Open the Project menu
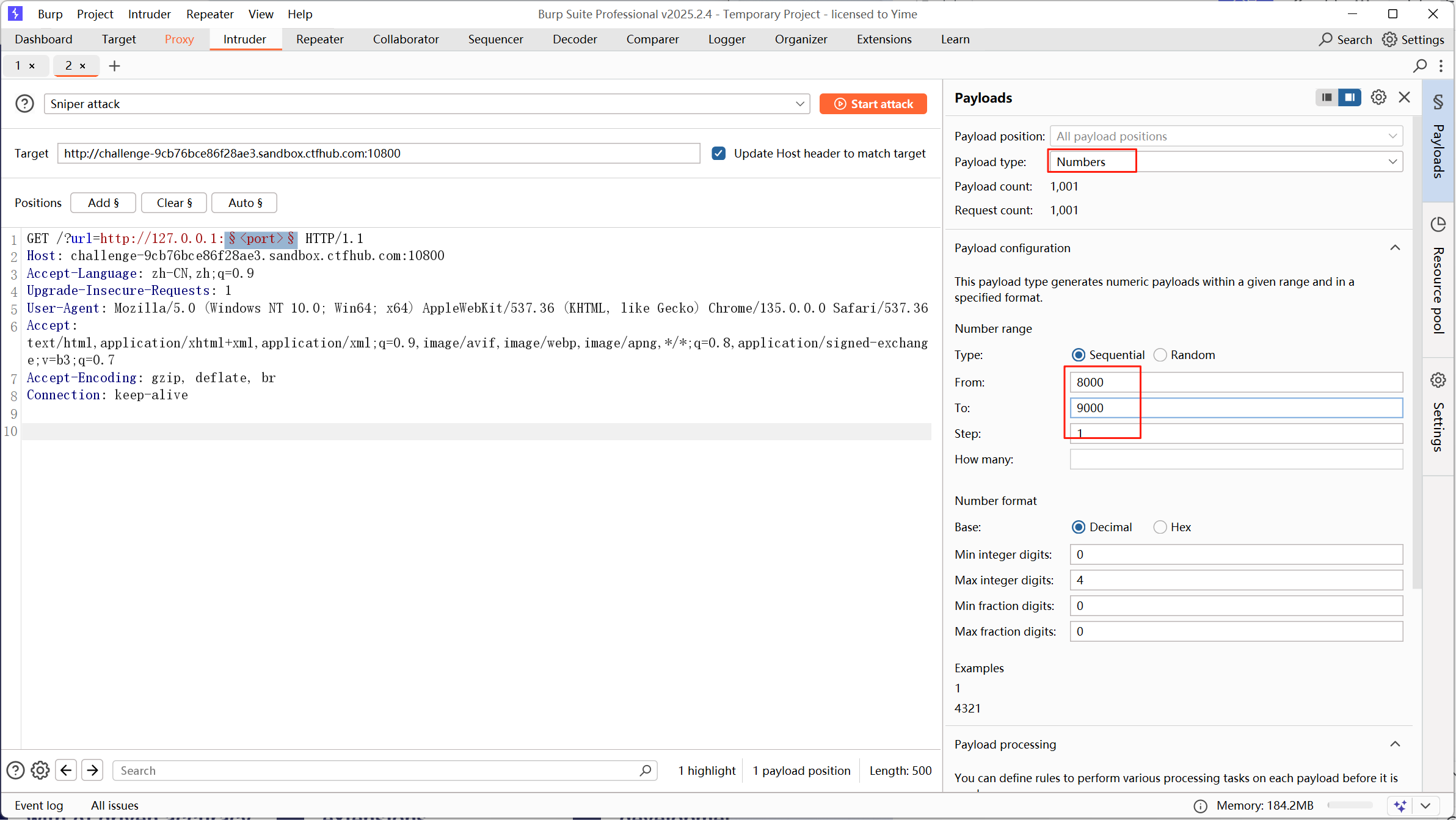The width and height of the screenshot is (1456, 820). pyautogui.click(x=95, y=14)
